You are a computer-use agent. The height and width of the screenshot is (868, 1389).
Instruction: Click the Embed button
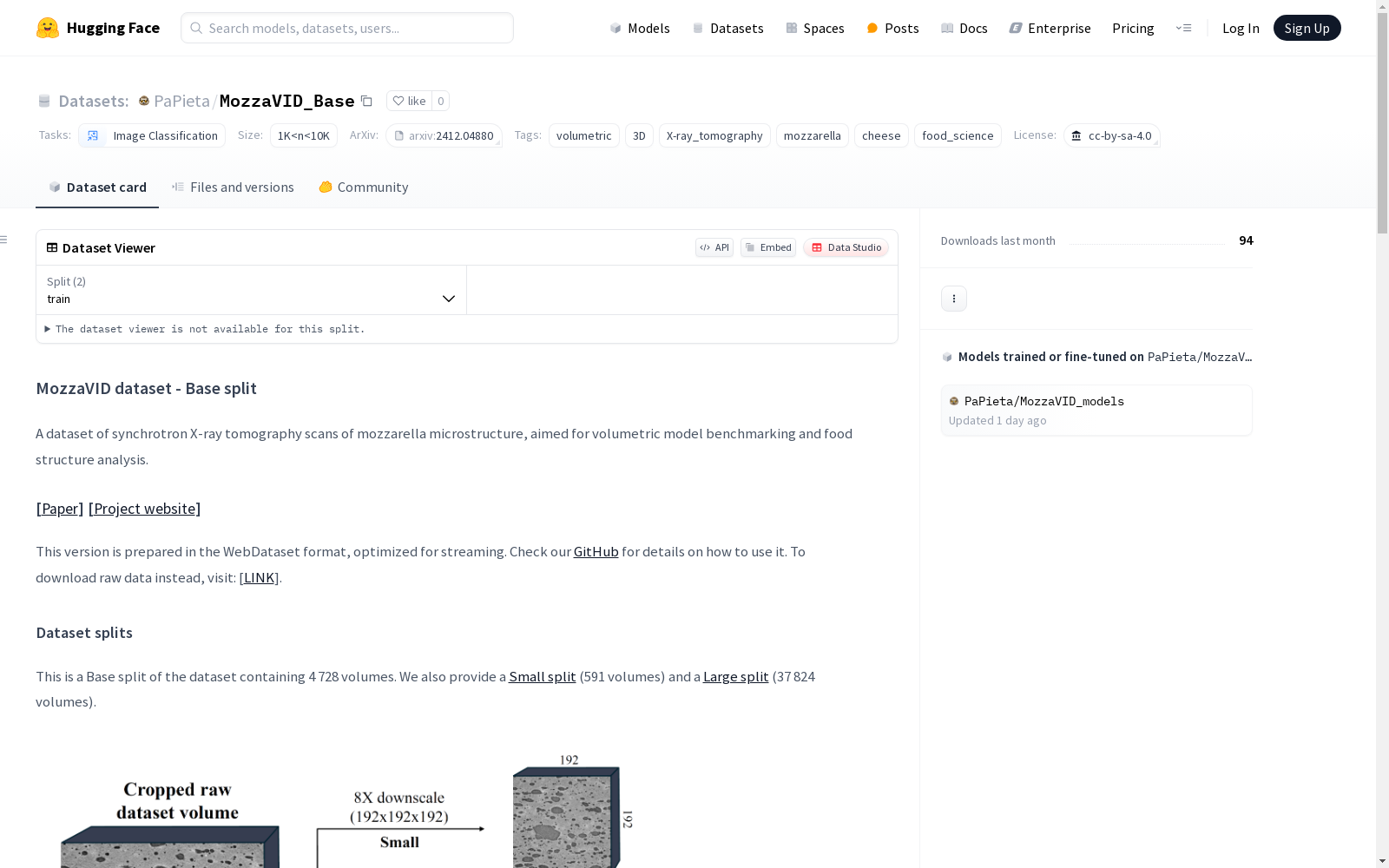click(768, 247)
